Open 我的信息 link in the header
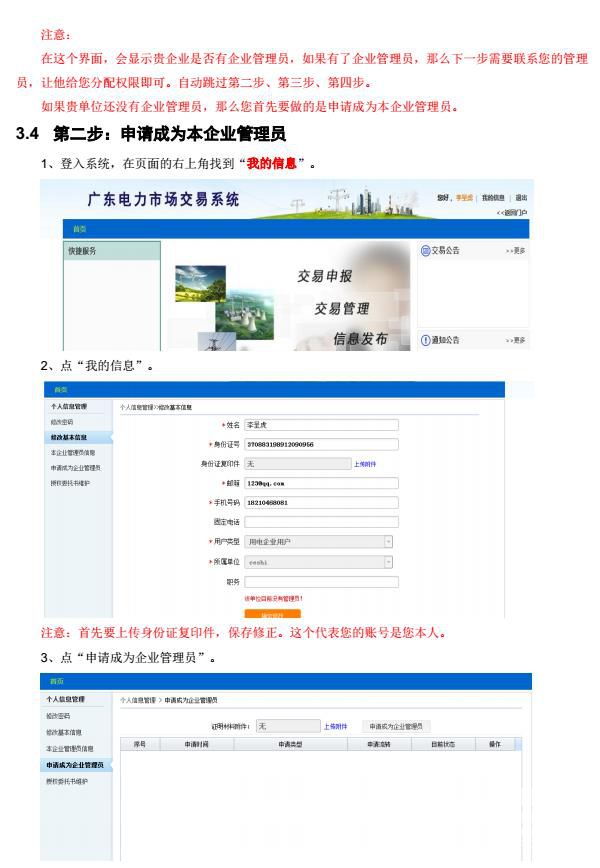This screenshot has height=868, width=600. tap(493, 198)
